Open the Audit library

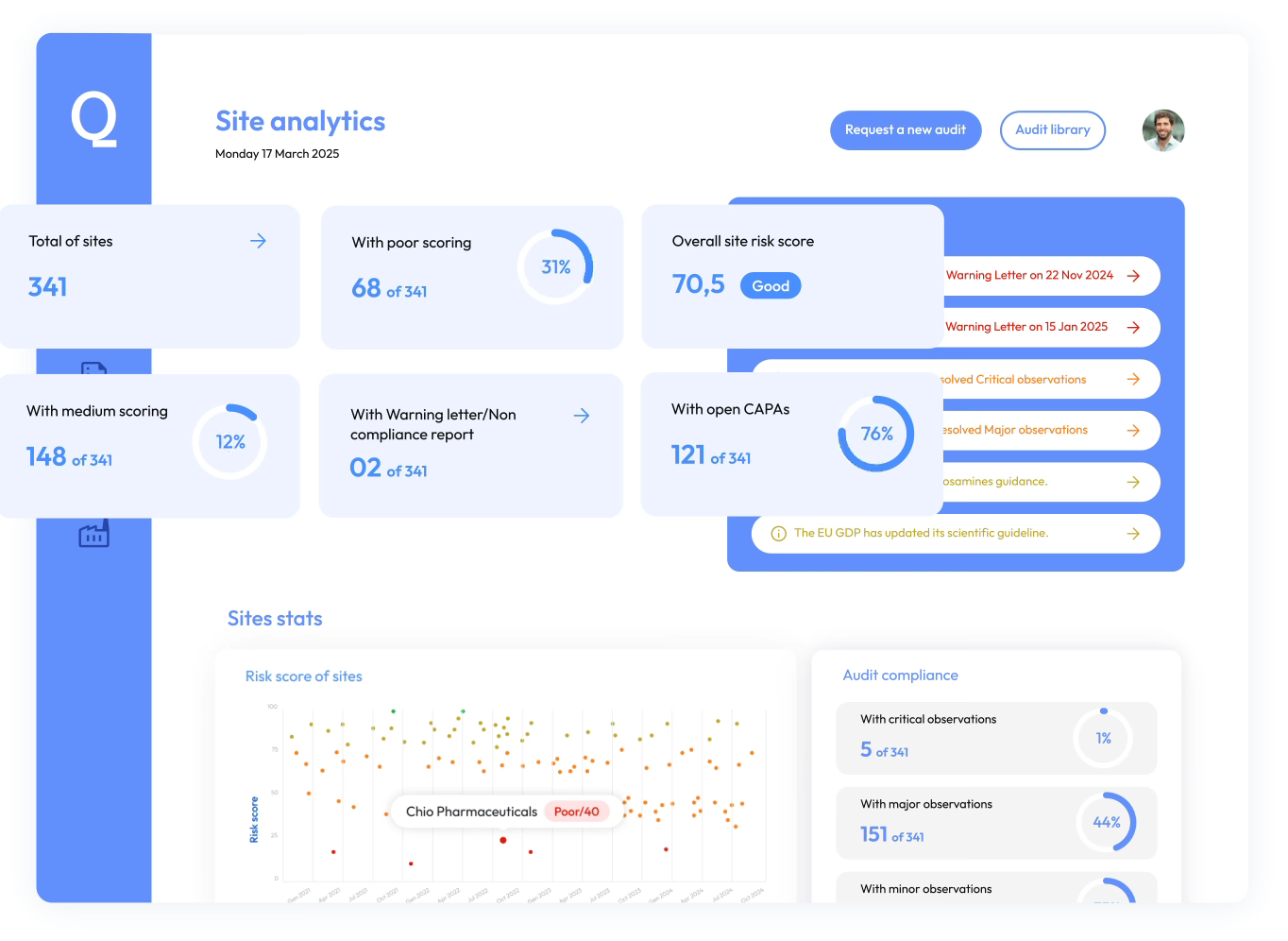click(x=1052, y=130)
